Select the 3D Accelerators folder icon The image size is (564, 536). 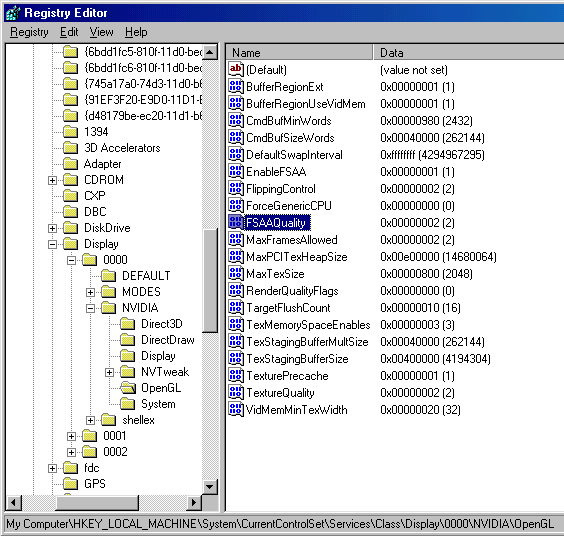point(70,148)
